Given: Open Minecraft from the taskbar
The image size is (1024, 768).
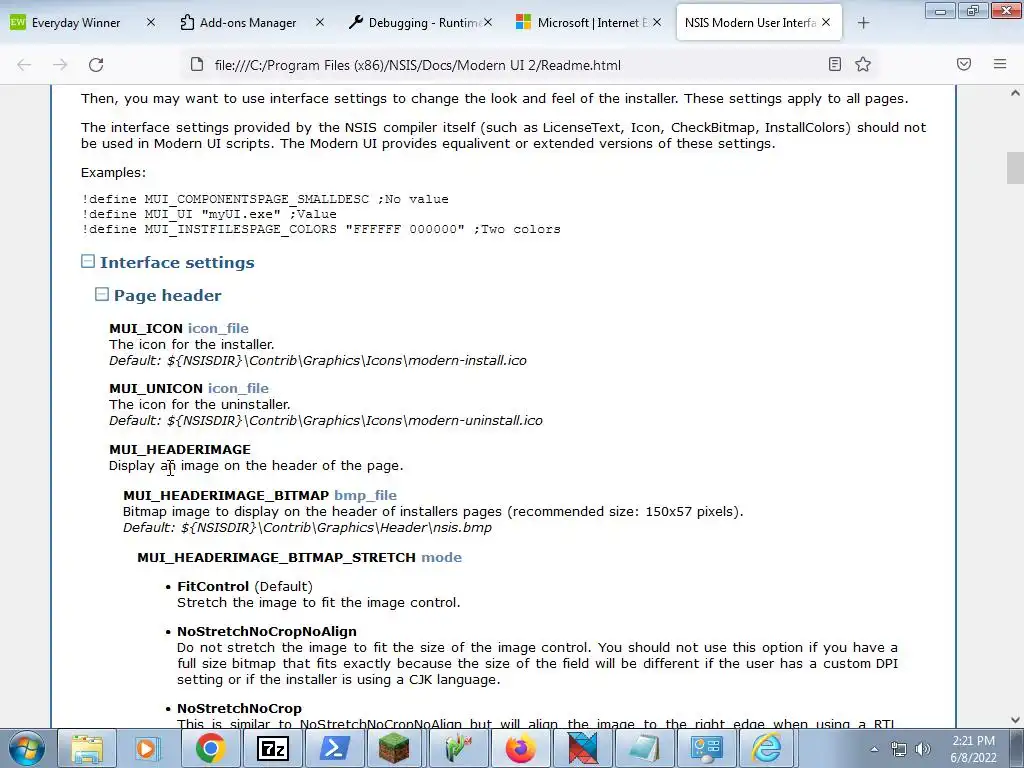Looking at the screenshot, I should click(x=394, y=748).
